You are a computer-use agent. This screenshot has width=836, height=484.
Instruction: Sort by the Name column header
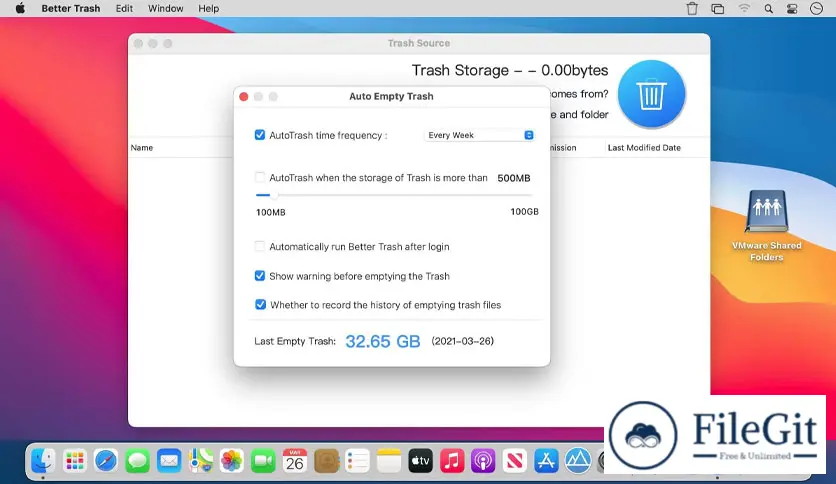tap(142, 148)
